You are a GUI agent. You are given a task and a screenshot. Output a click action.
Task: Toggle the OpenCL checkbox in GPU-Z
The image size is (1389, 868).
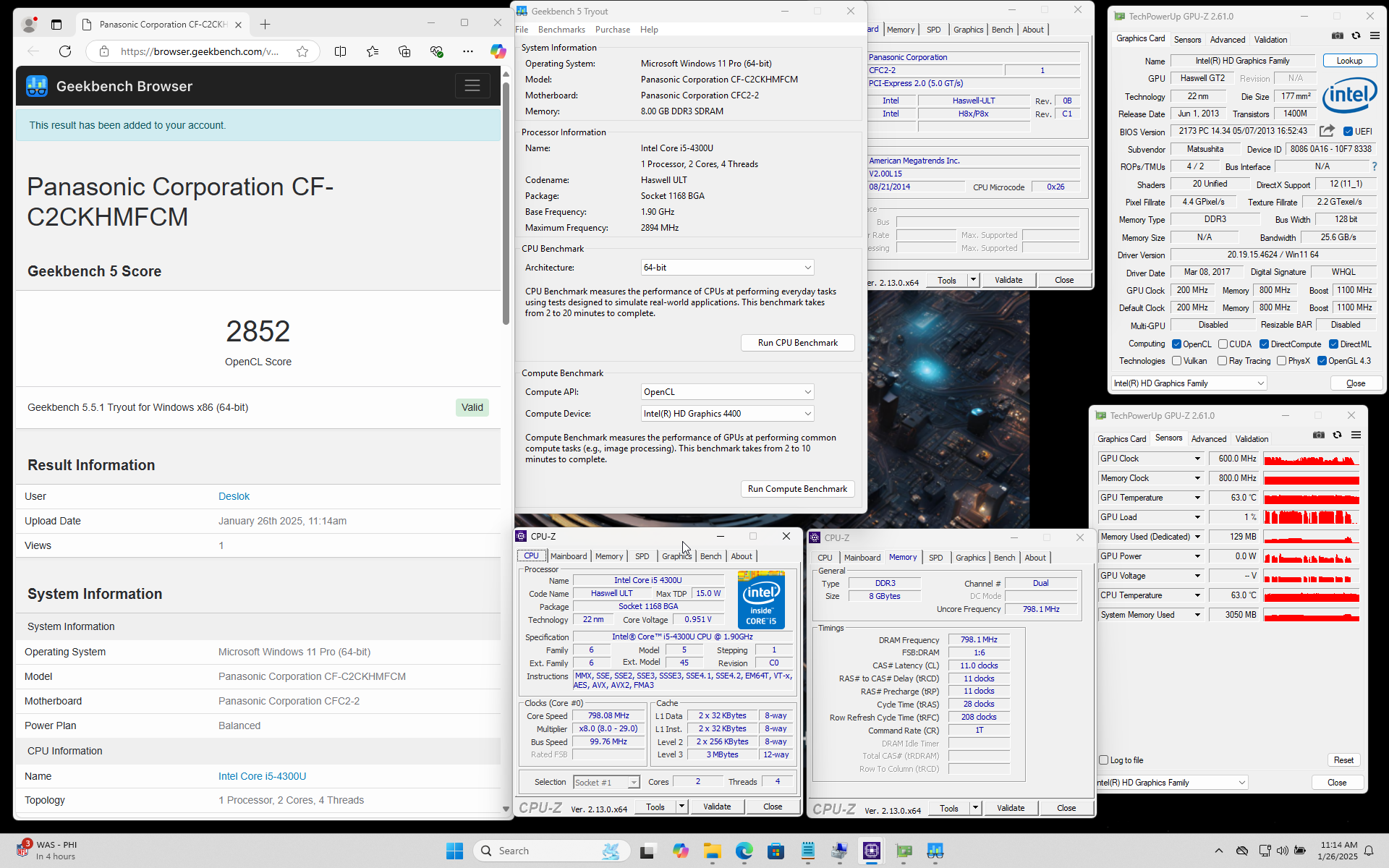pyautogui.click(x=1176, y=344)
